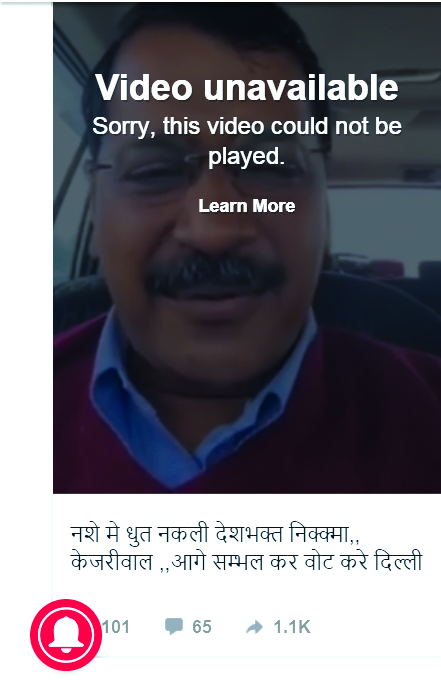Click the word 'unavailable' in the heading
Image resolution: width=441 pixels, height=684 pixels.
click(301, 88)
